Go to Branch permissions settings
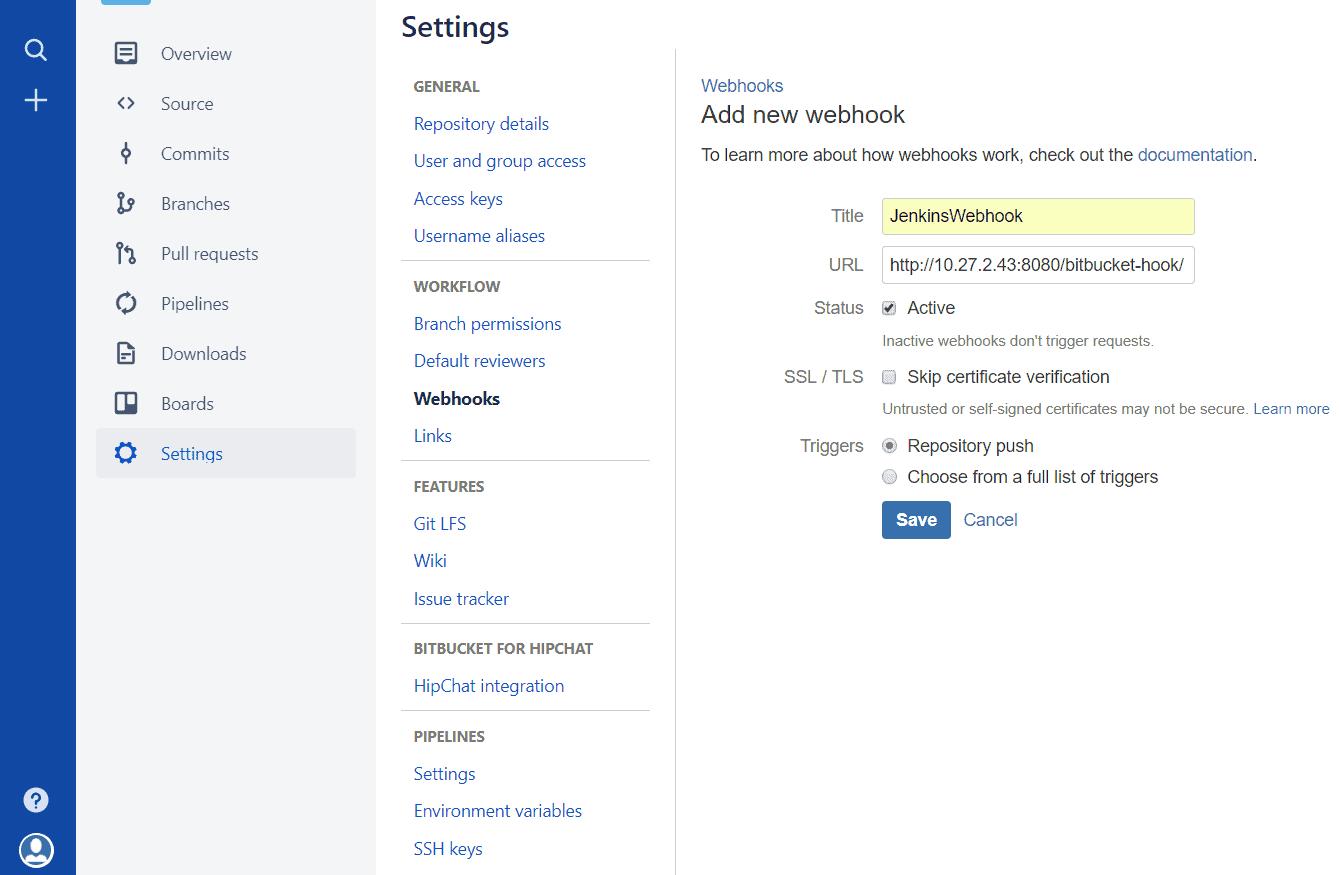 tap(487, 324)
